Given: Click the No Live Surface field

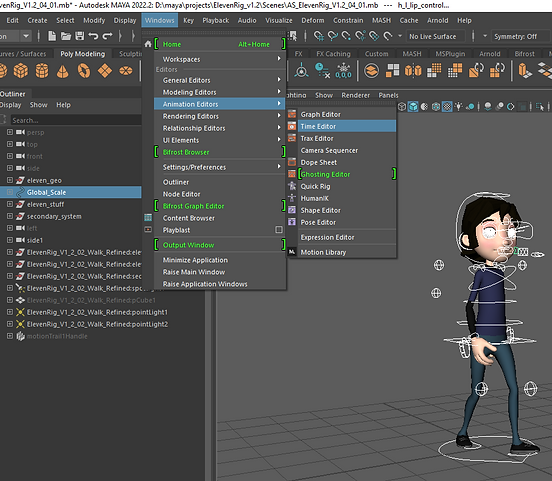Looking at the screenshot, I should (435, 36).
